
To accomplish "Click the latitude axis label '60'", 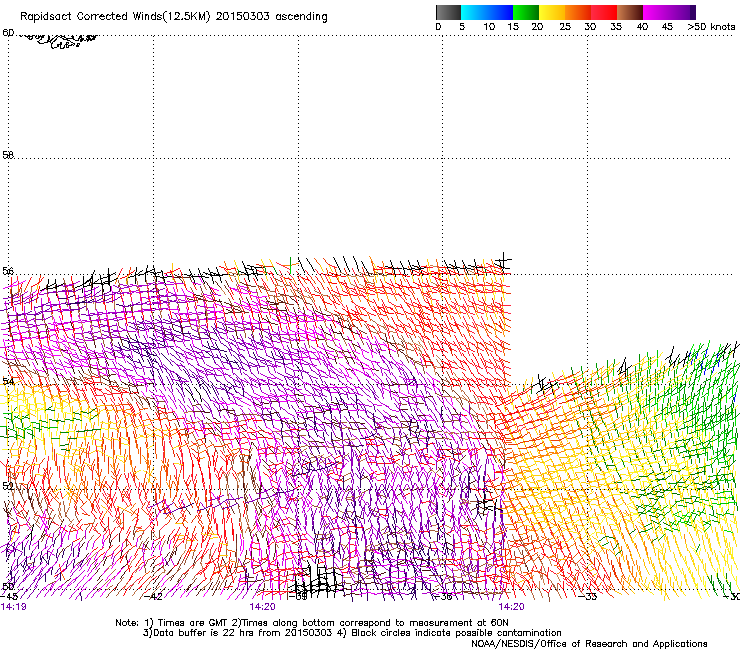I will 8,33.
